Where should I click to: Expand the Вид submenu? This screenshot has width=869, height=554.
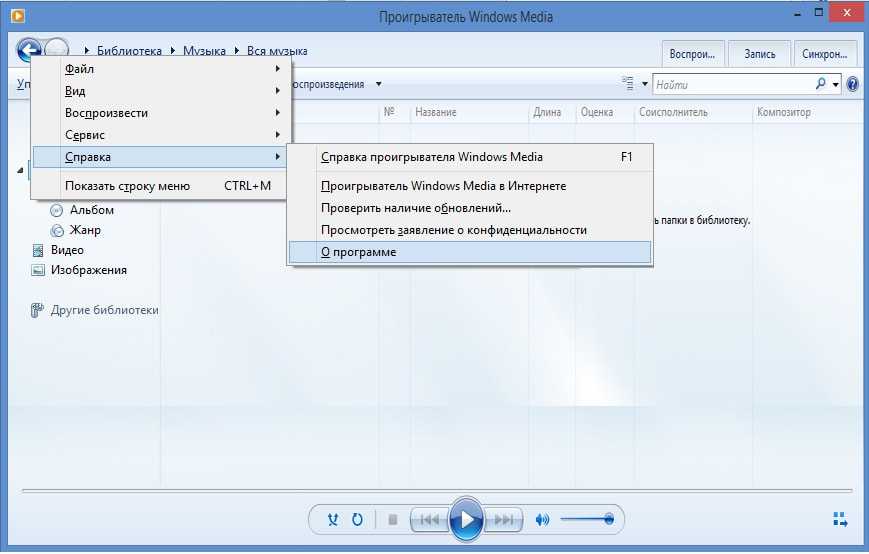[160, 91]
